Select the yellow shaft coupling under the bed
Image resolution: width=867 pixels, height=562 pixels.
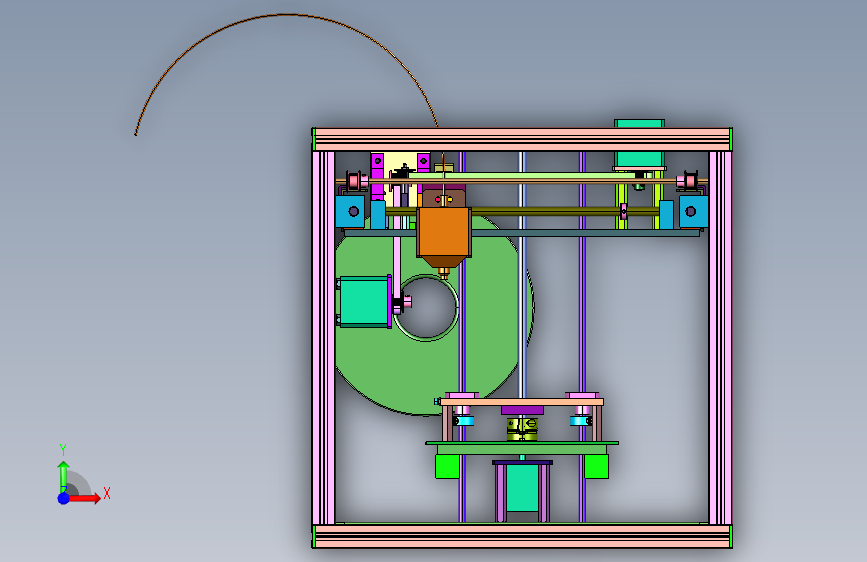[x=522, y=429]
